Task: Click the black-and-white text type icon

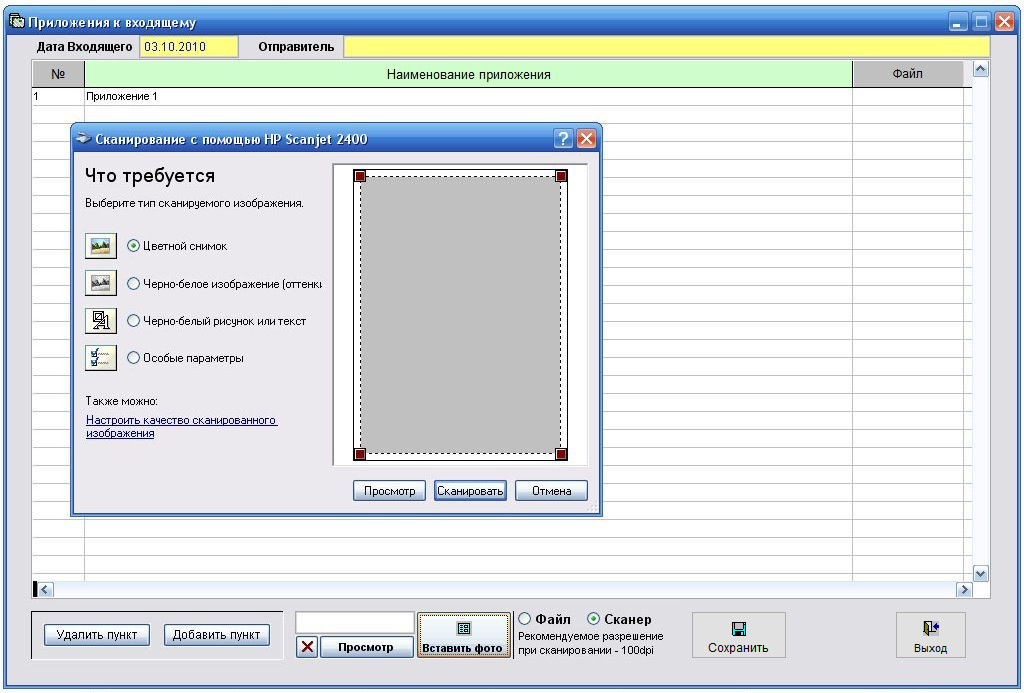Action: coord(101,321)
